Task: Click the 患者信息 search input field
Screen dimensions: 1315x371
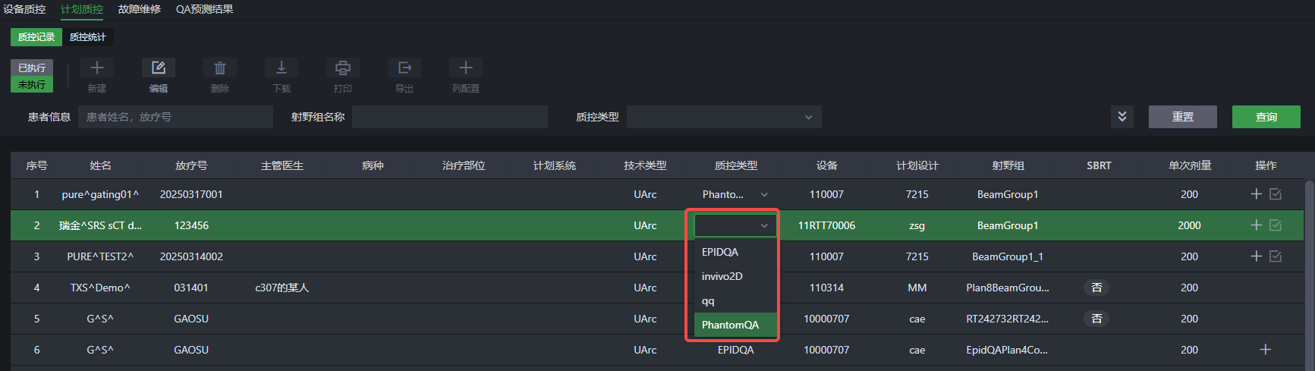Action: (176, 117)
